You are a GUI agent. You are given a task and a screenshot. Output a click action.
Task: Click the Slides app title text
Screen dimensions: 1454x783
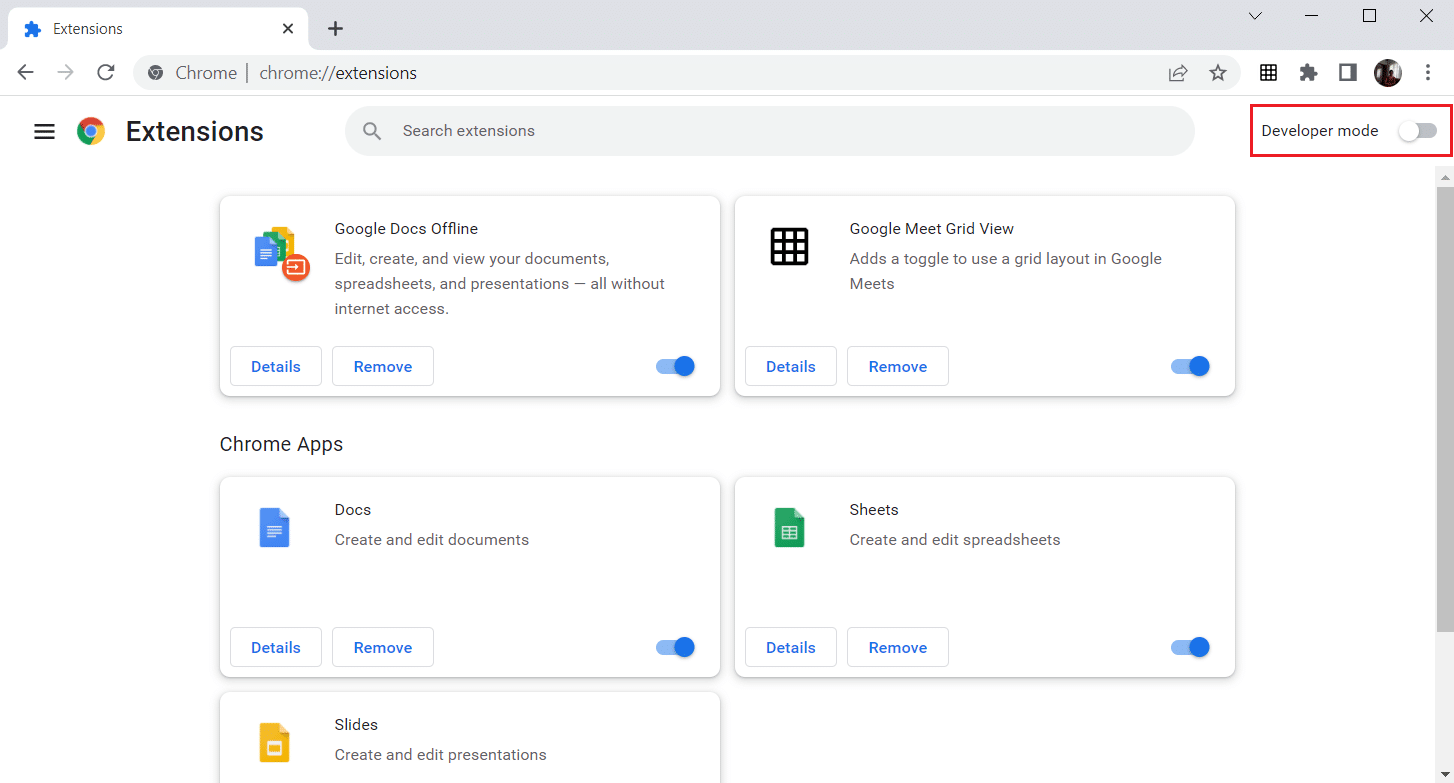pos(356,724)
